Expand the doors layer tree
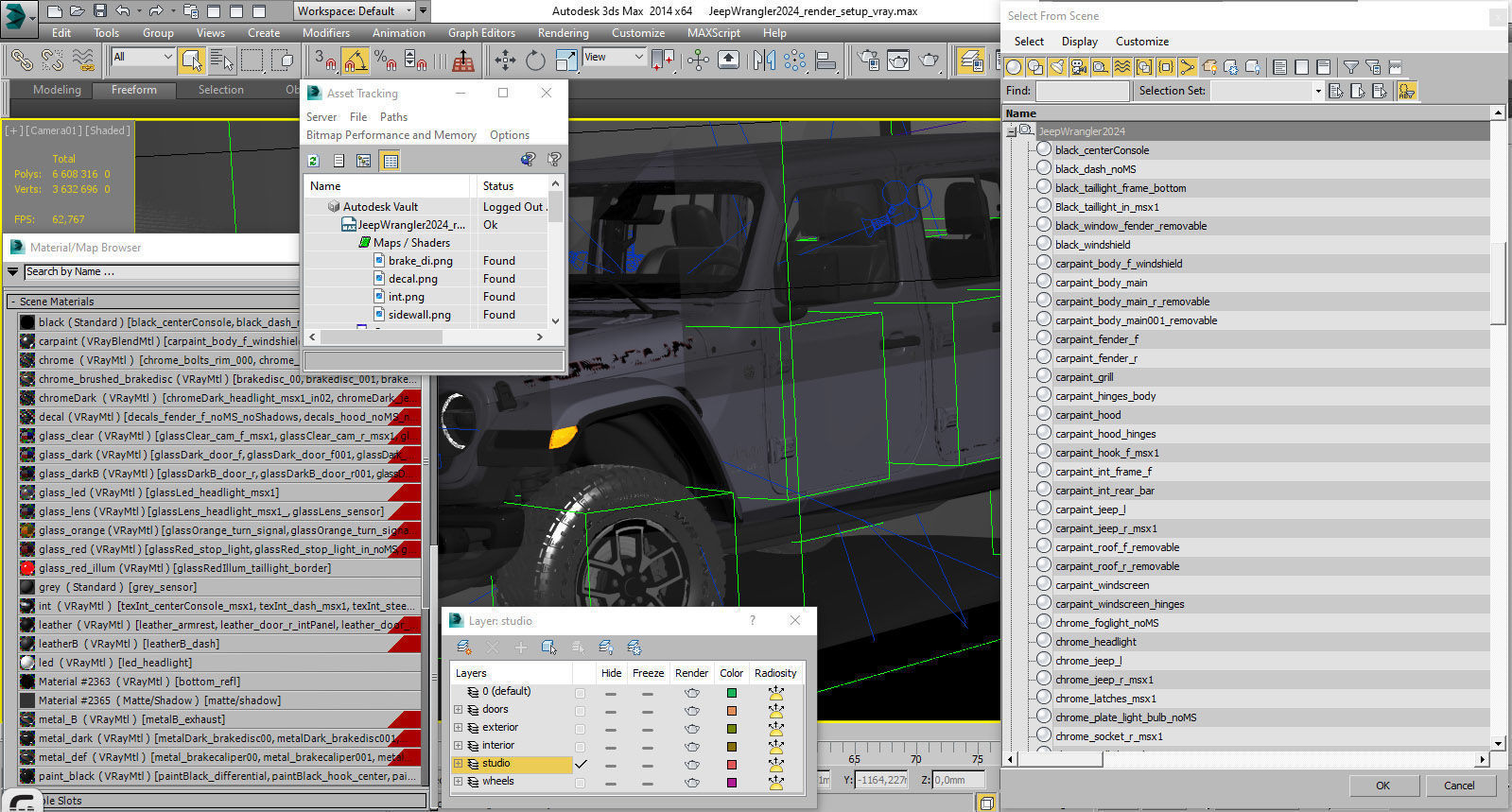This screenshot has width=1512, height=812. click(x=459, y=710)
